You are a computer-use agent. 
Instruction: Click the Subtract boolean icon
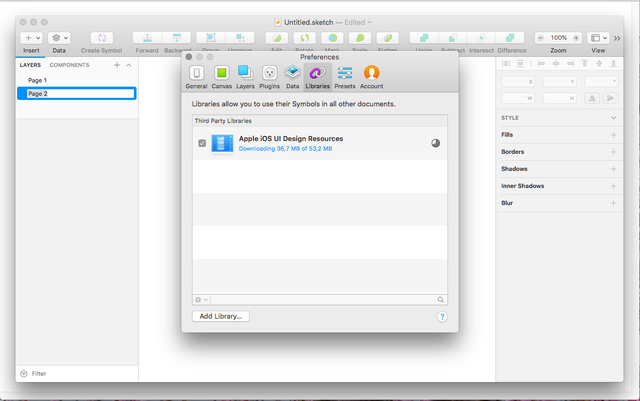[x=453, y=38]
